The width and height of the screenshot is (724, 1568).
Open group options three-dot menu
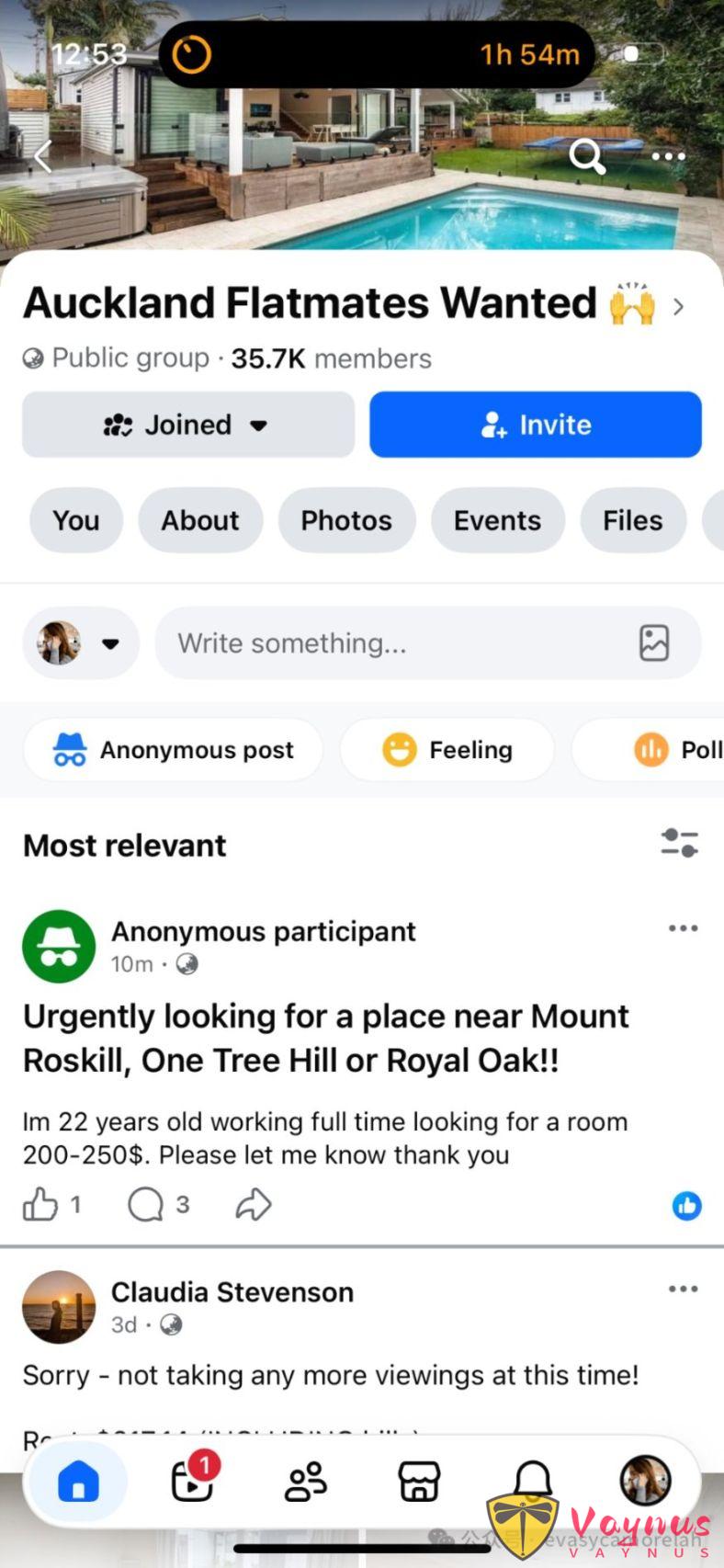668,156
